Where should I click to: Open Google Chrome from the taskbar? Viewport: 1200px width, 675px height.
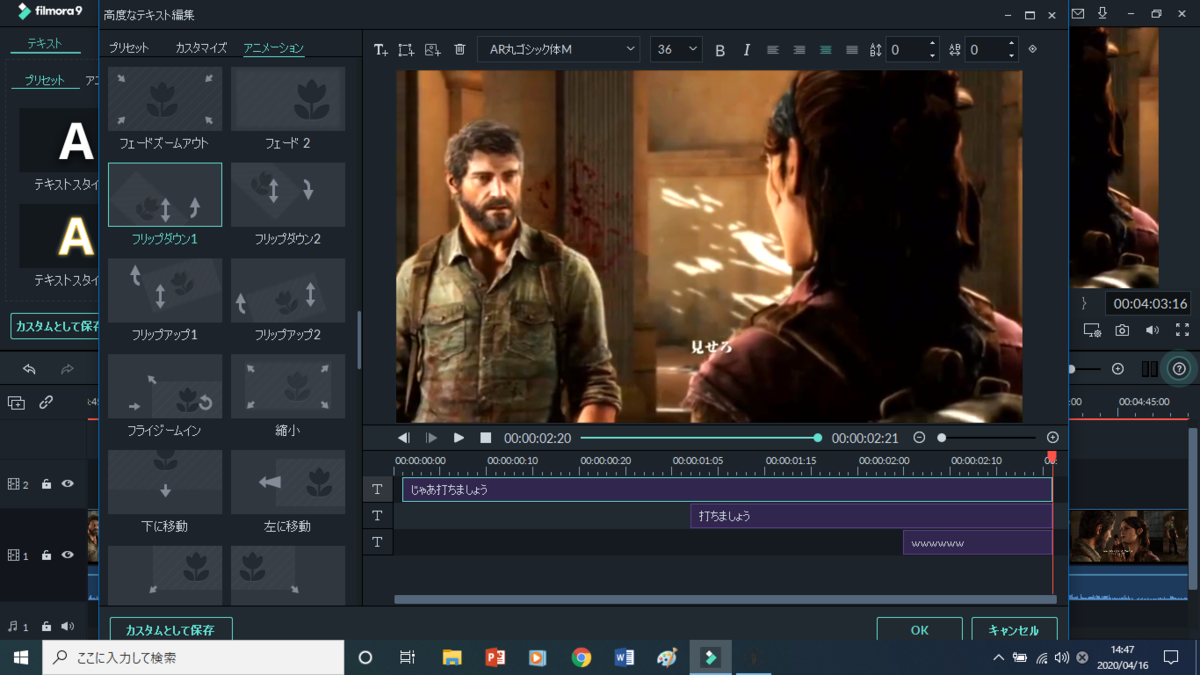click(581, 657)
